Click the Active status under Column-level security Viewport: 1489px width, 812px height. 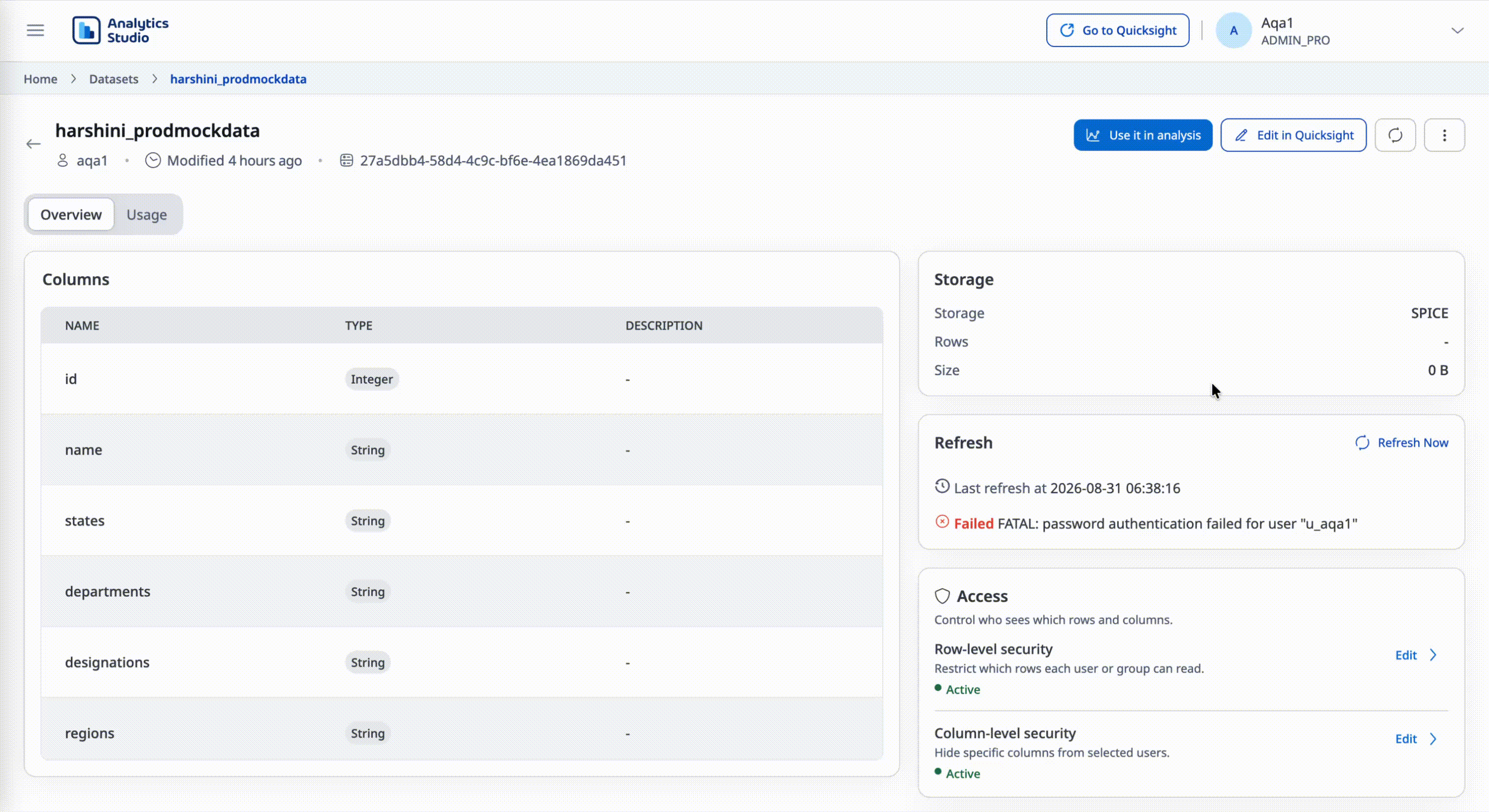958,774
